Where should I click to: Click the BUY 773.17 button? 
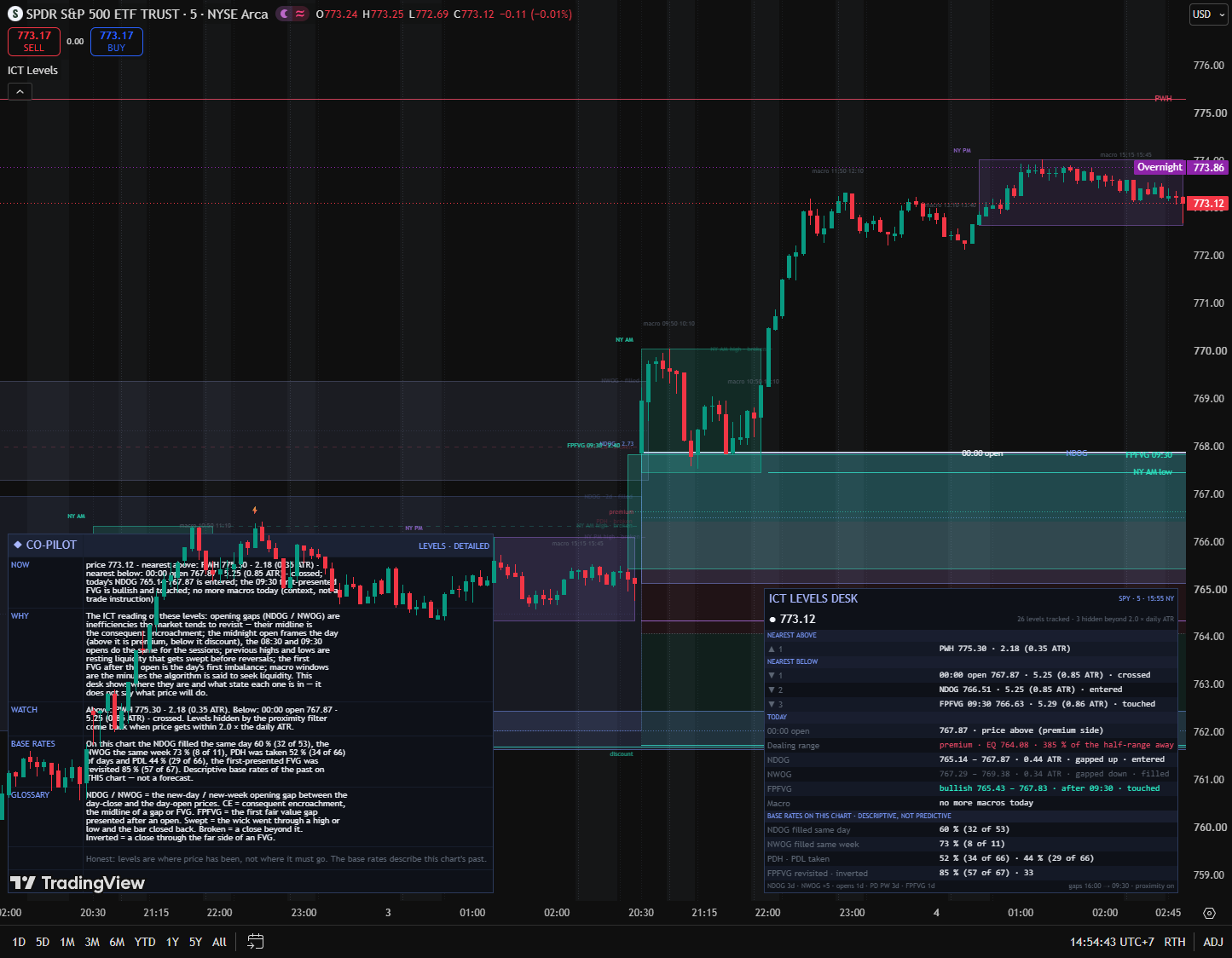[x=117, y=41]
